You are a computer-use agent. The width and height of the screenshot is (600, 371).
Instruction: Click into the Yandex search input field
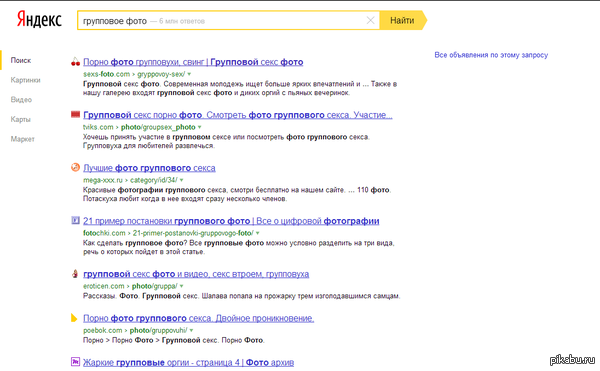click(220, 21)
